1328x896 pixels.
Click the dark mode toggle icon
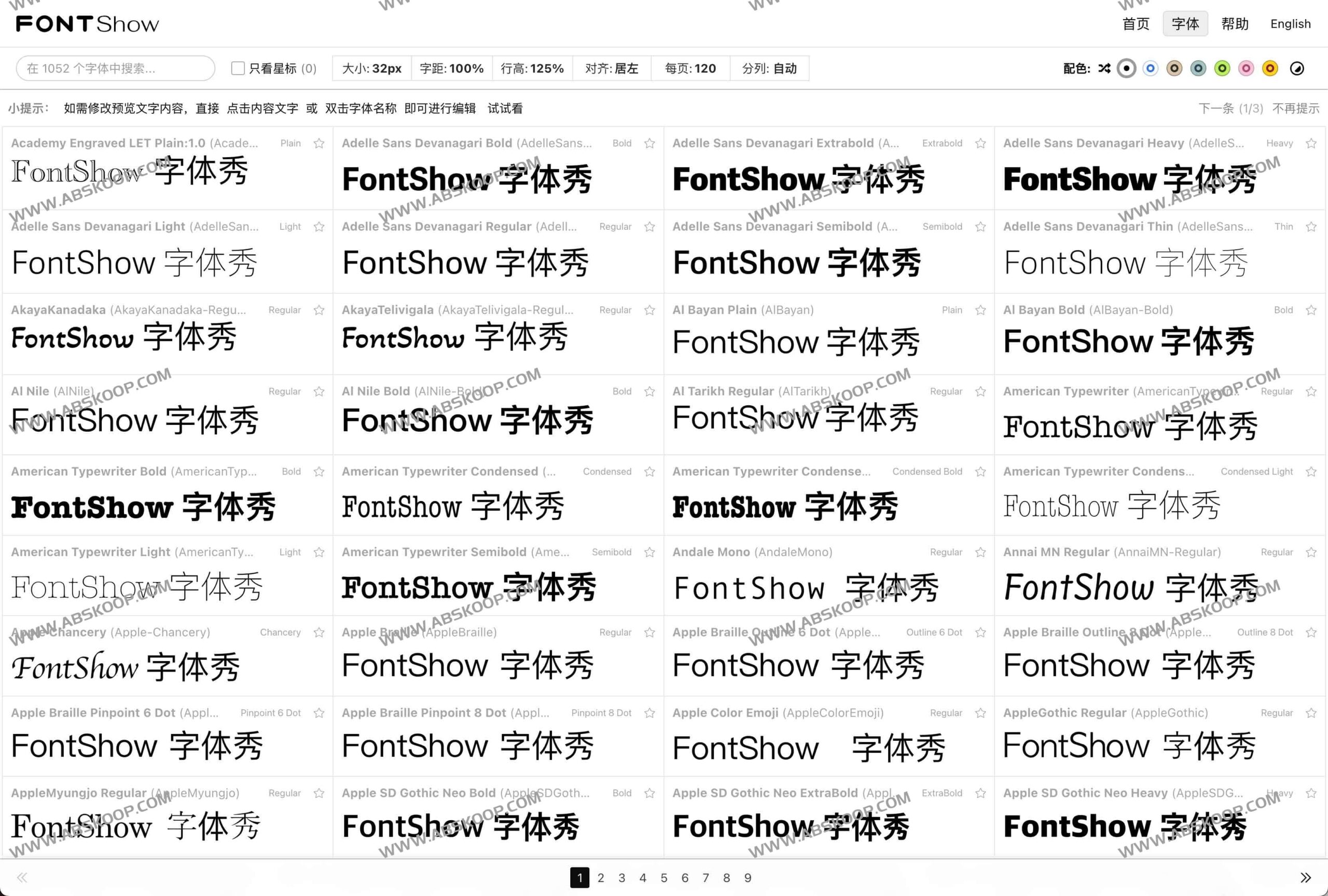click(x=1297, y=68)
